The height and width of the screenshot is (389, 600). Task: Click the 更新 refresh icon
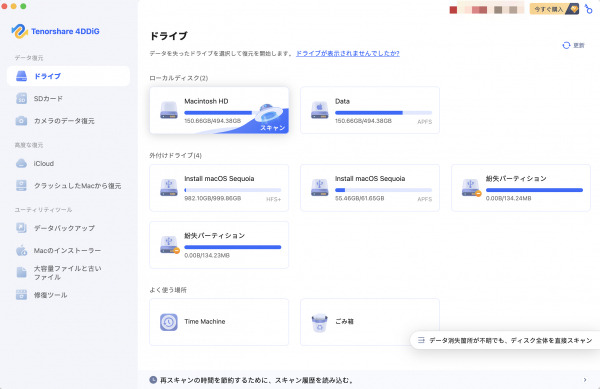tap(566, 45)
